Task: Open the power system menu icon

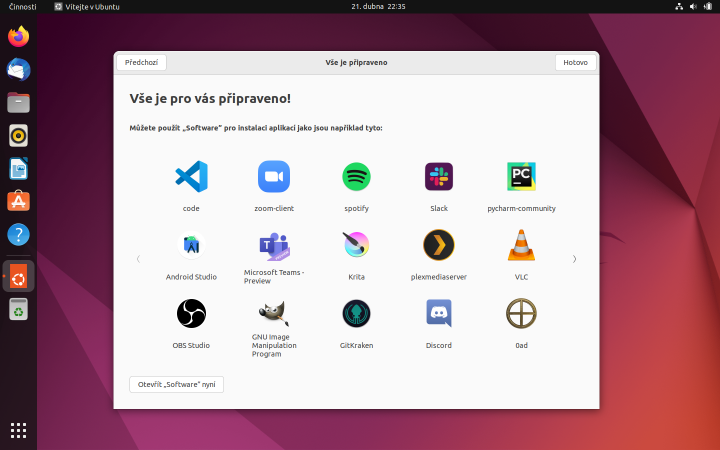Action: [708, 6]
